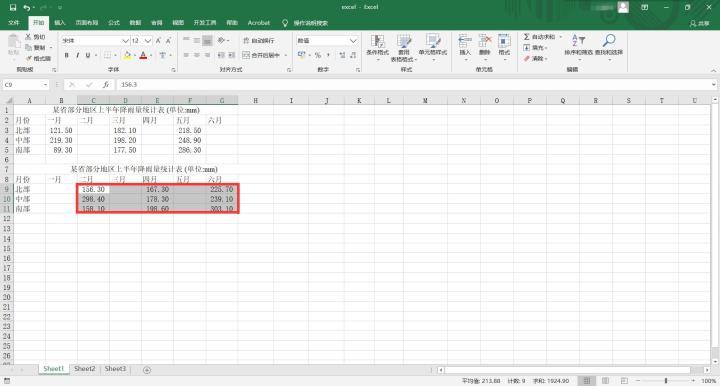Click the Merge and Center button
The width and height of the screenshot is (720, 386).
pos(264,55)
